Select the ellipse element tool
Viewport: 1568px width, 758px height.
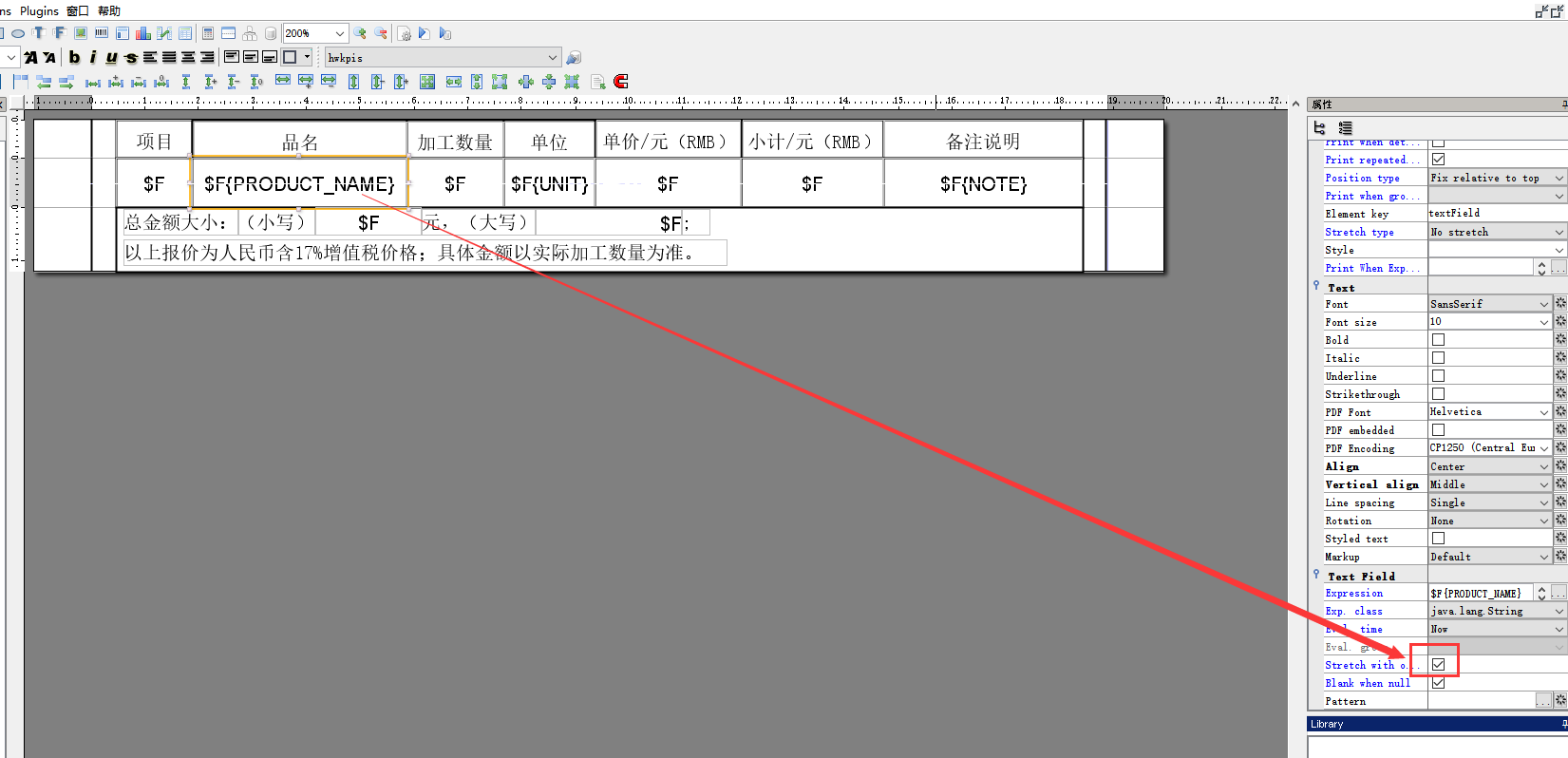click(18, 33)
